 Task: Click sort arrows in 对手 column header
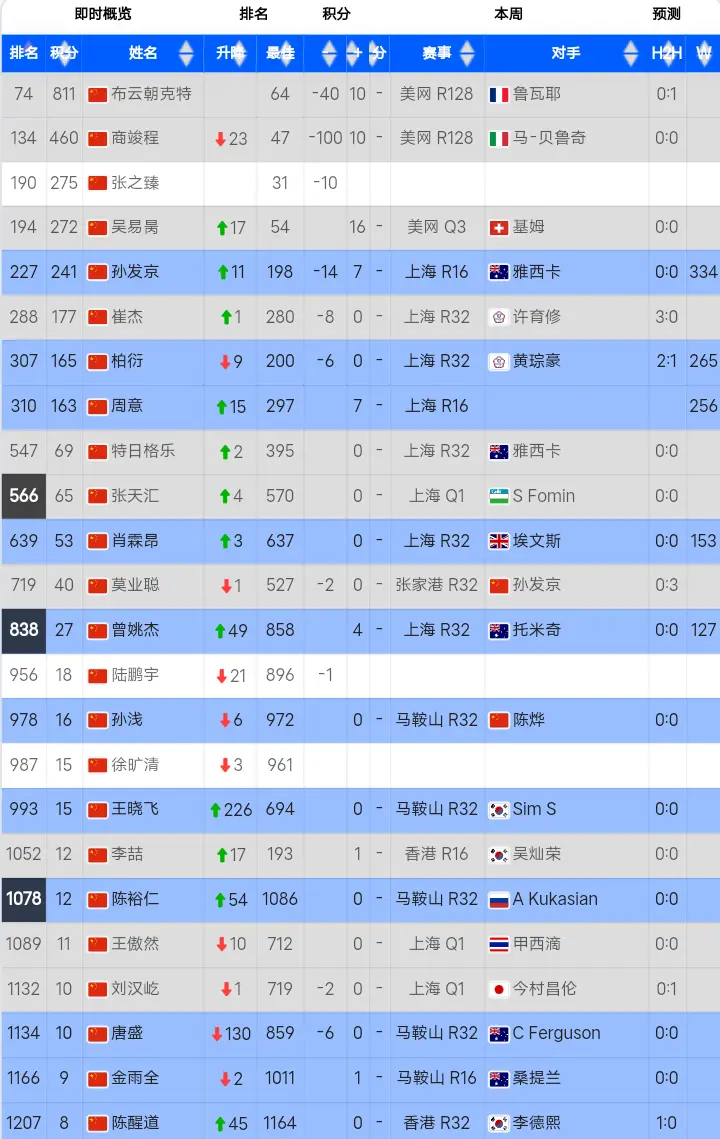[630, 53]
